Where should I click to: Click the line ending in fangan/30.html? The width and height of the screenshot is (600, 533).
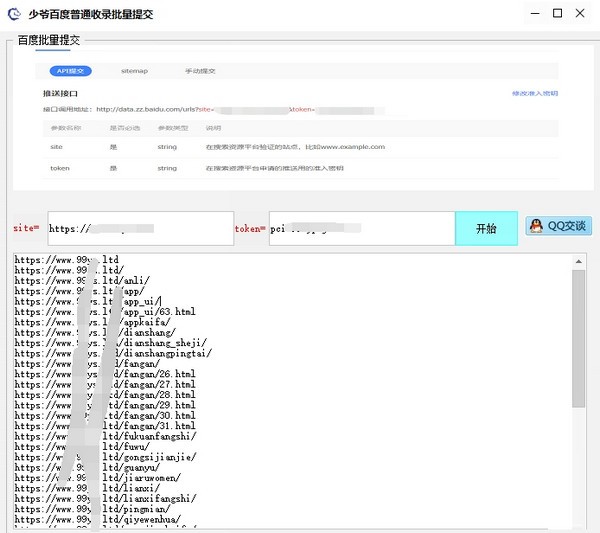pos(105,415)
